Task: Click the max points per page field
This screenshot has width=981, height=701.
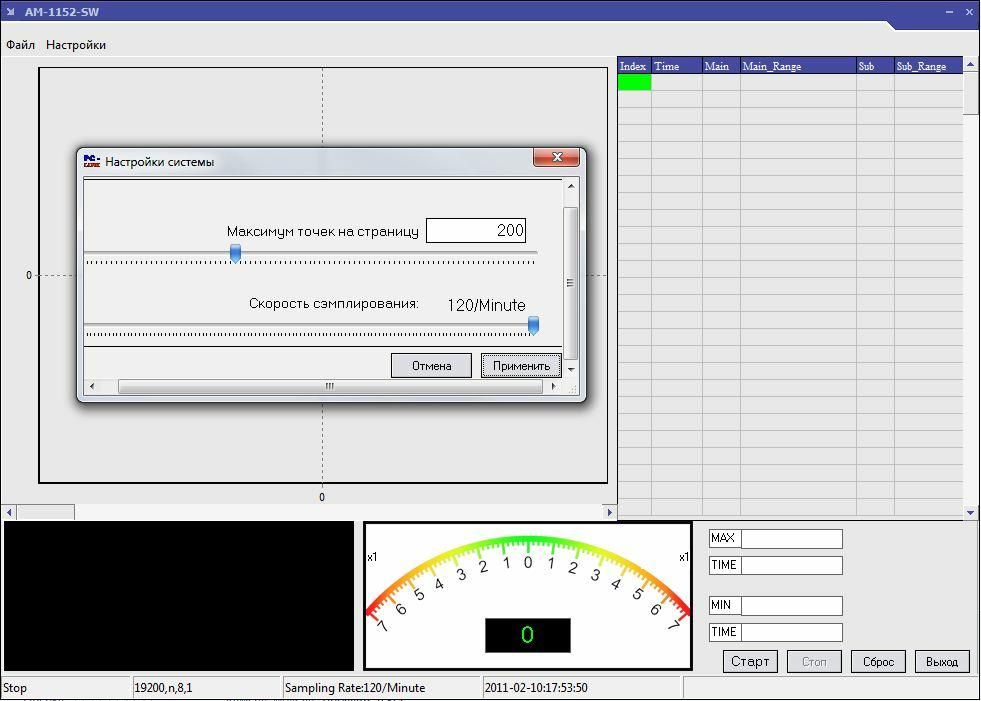Action: tap(476, 231)
